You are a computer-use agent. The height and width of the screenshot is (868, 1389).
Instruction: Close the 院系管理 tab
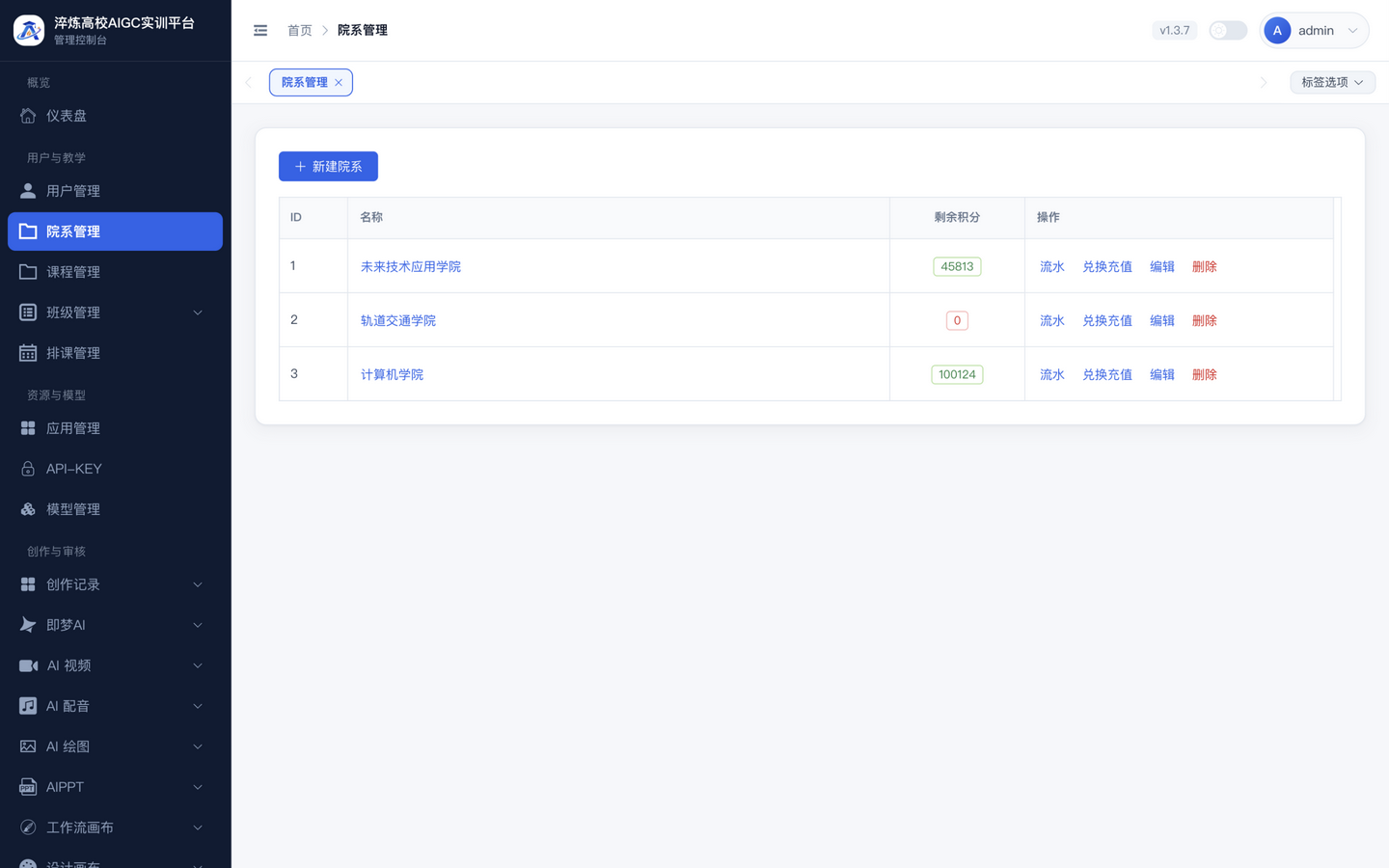tap(339, 83)
